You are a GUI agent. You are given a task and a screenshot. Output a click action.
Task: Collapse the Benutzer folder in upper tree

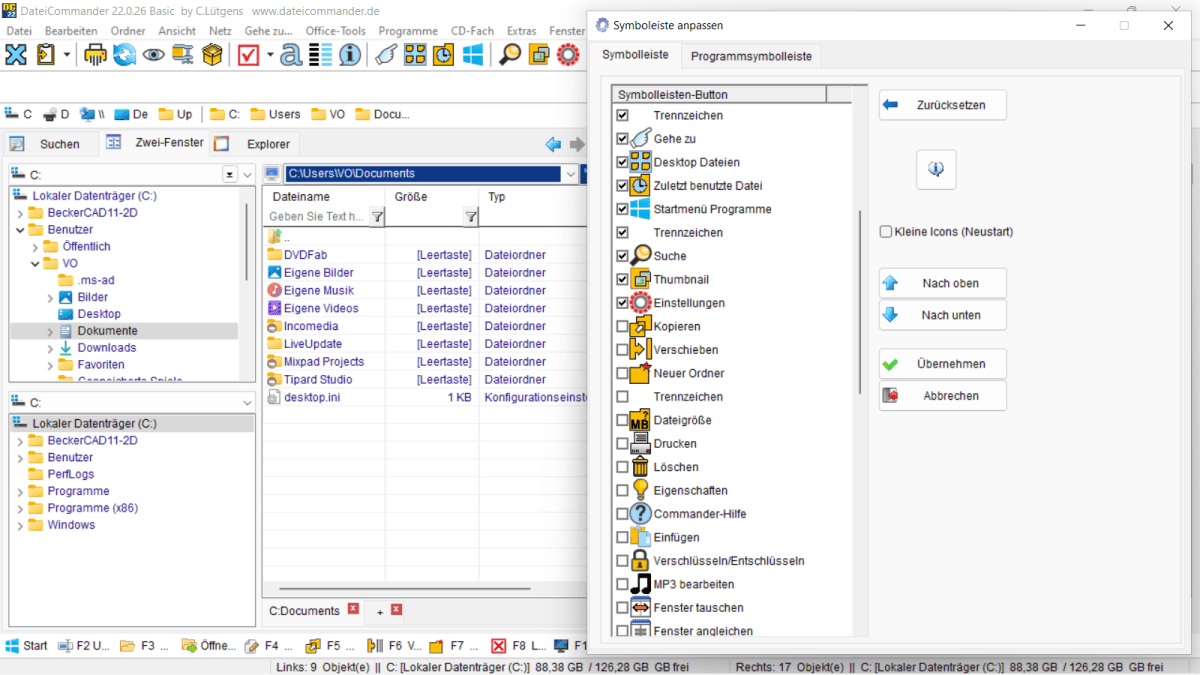pos(20,230)
